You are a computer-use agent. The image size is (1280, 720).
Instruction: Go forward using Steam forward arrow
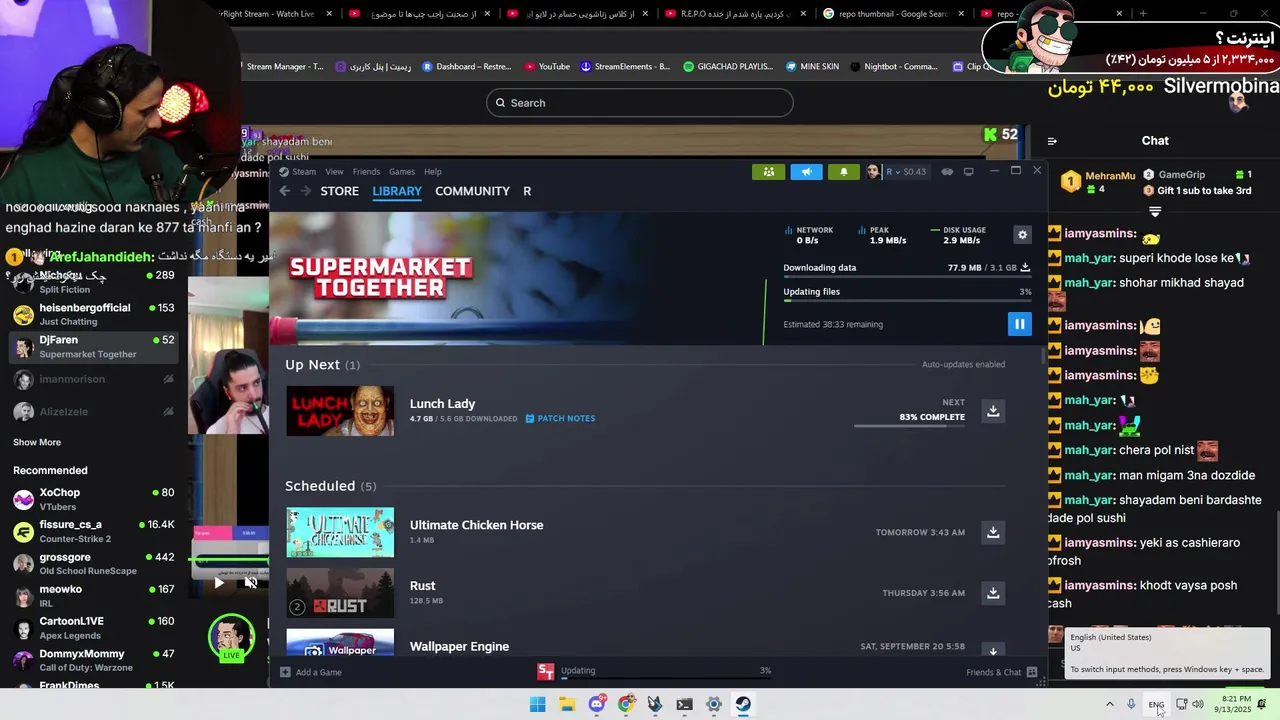pos(305,191)
